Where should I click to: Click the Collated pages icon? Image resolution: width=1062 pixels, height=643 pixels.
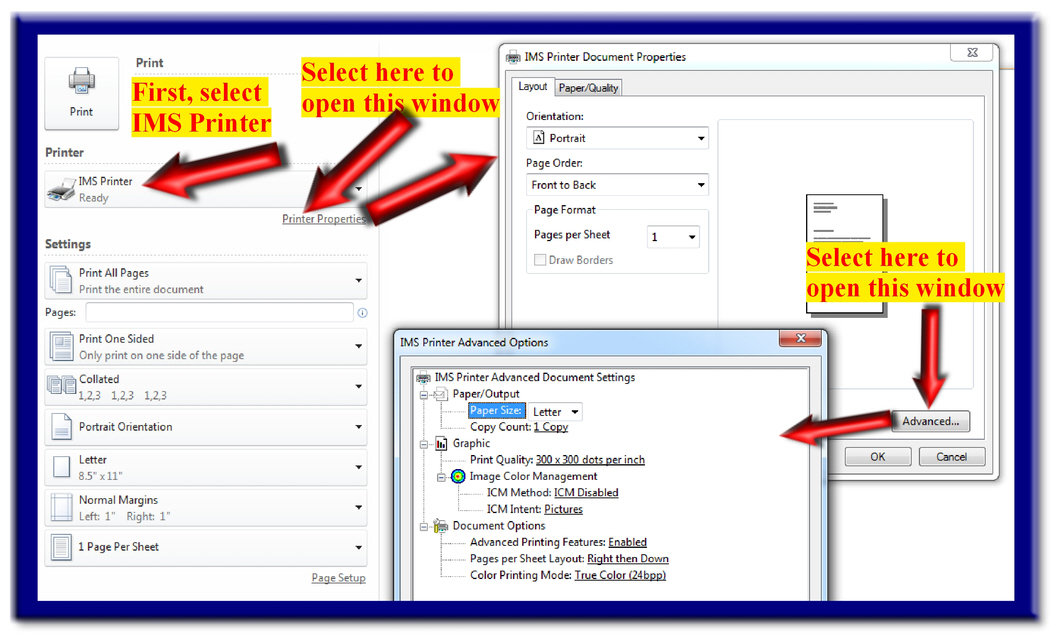click(x=62, y=386)
